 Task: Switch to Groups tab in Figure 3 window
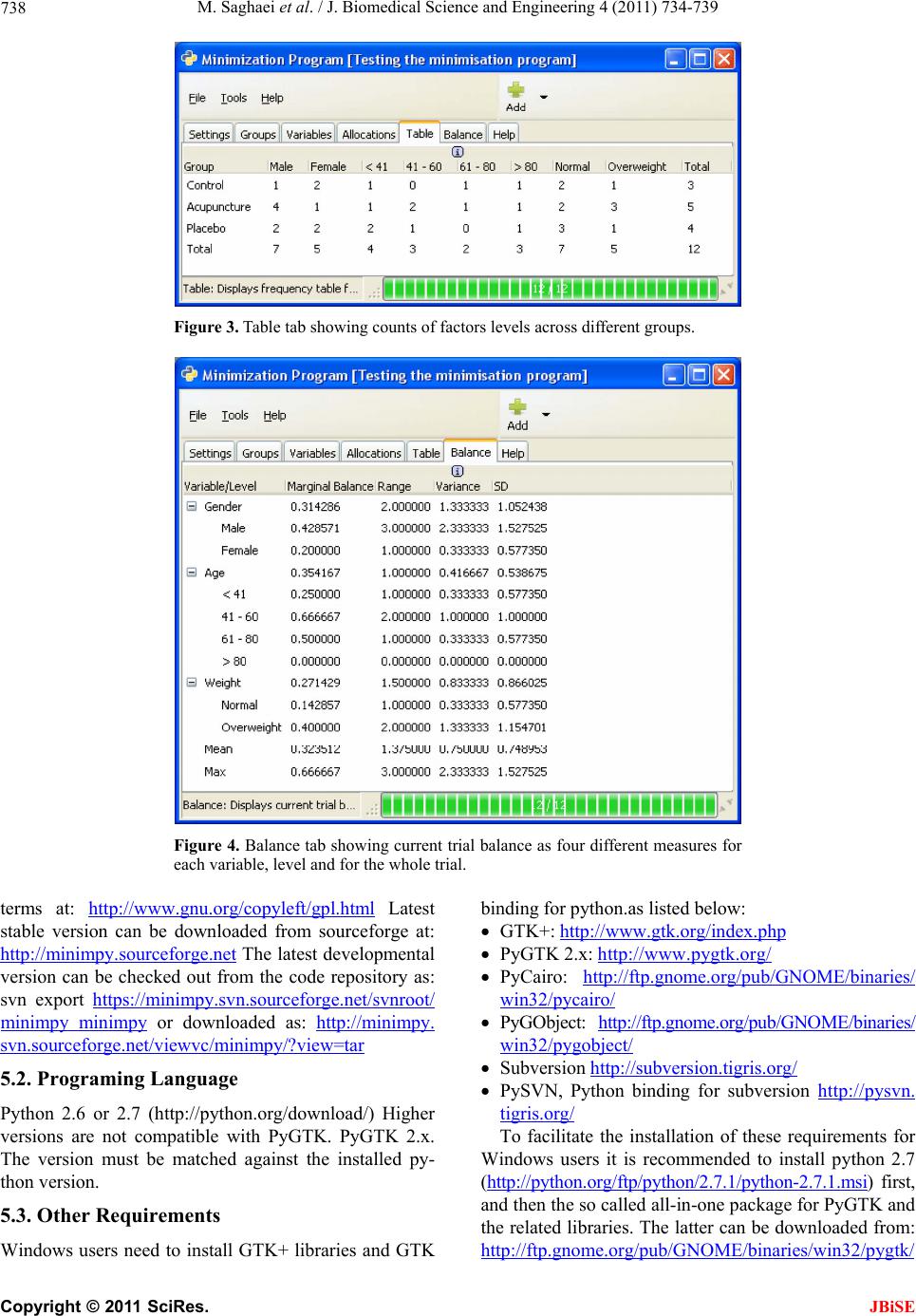click(257, 134)
